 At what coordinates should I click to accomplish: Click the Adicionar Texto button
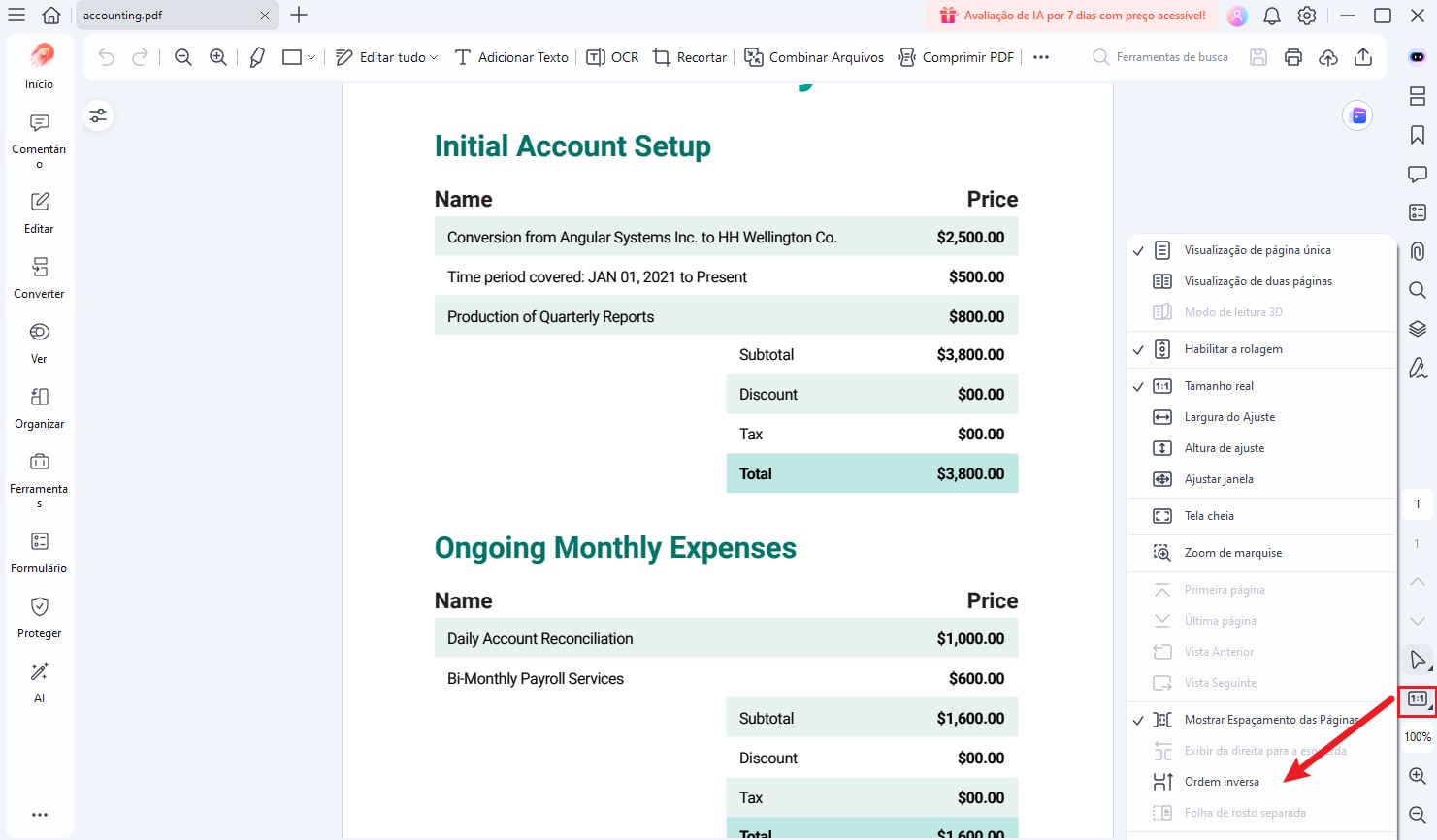511,57
